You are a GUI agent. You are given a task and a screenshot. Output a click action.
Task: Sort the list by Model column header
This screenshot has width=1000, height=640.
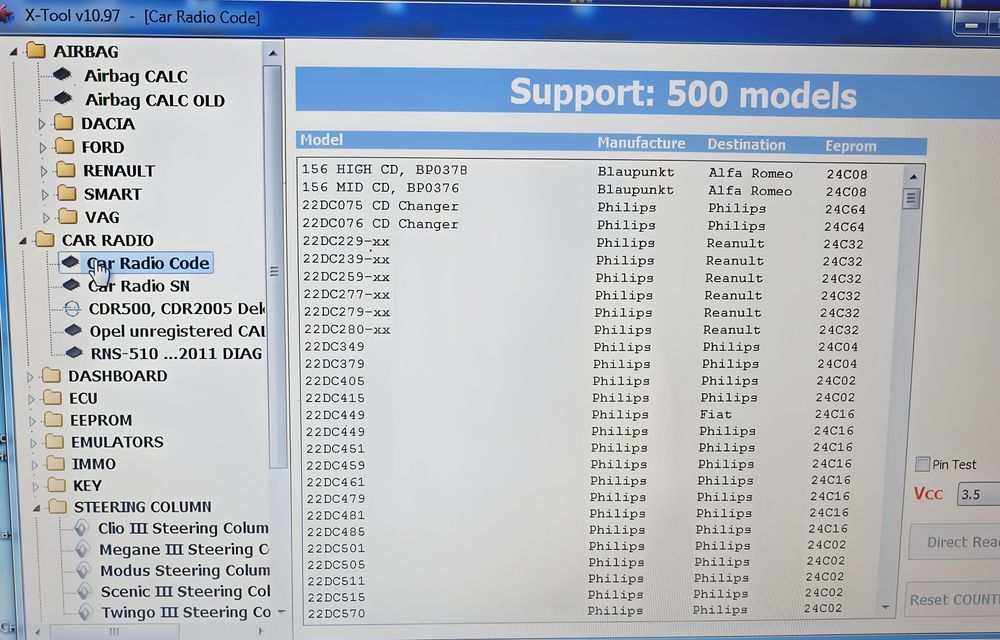coord(321,140)
